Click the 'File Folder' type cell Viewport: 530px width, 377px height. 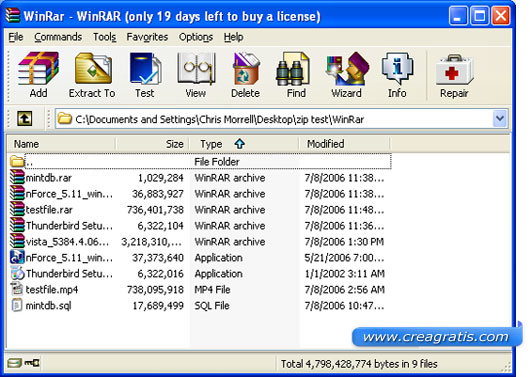click(x=217, y=162)
